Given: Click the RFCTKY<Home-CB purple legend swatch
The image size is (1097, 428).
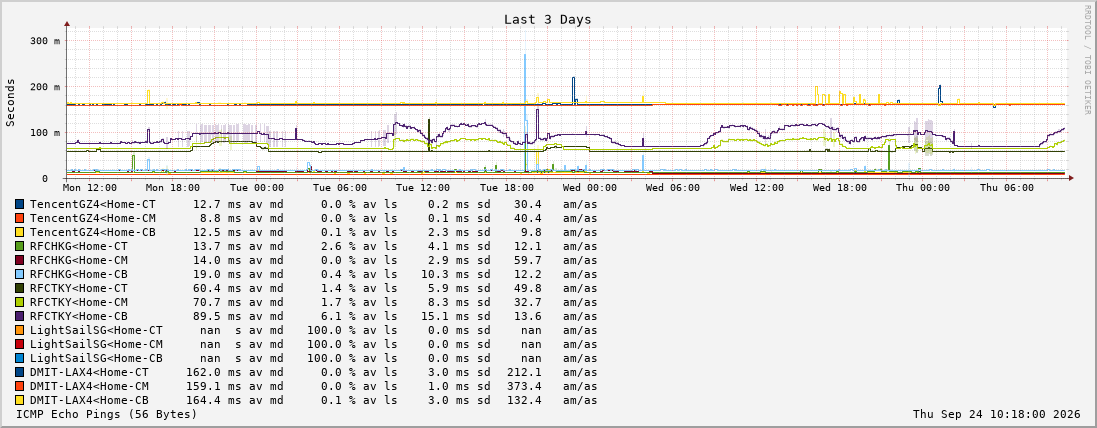Looking at the screenshot, I should (20, 316).
